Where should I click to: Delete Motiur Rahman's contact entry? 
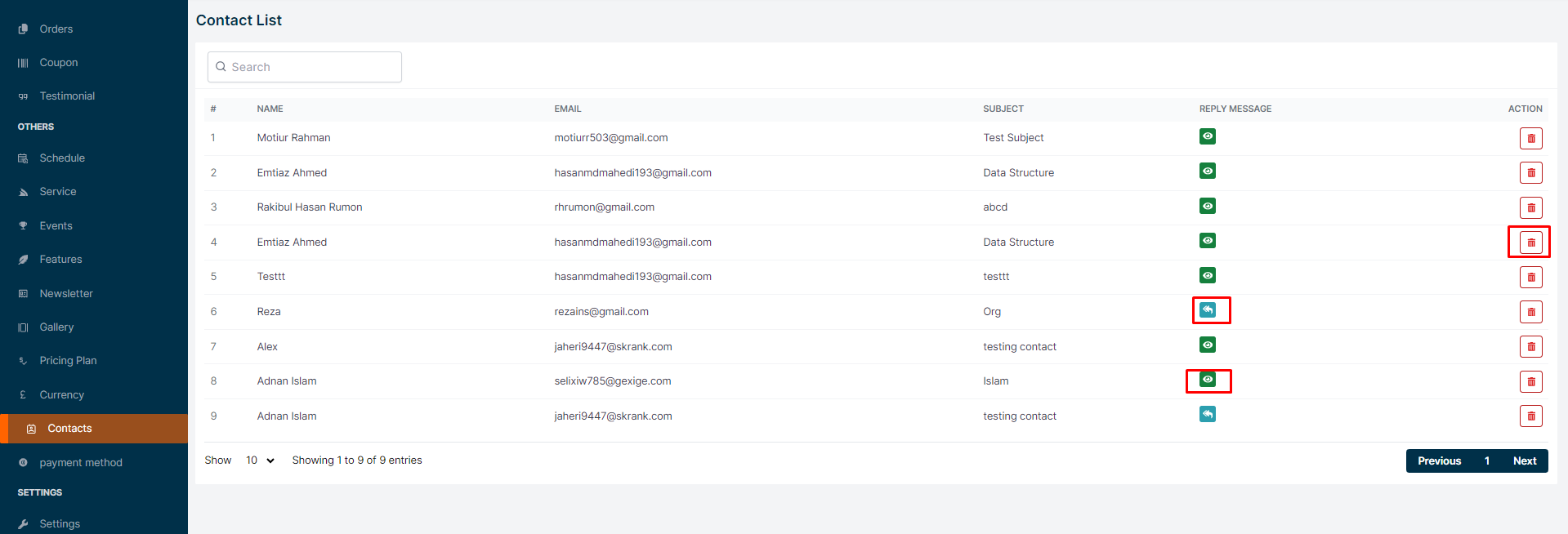pos(1530,138)
